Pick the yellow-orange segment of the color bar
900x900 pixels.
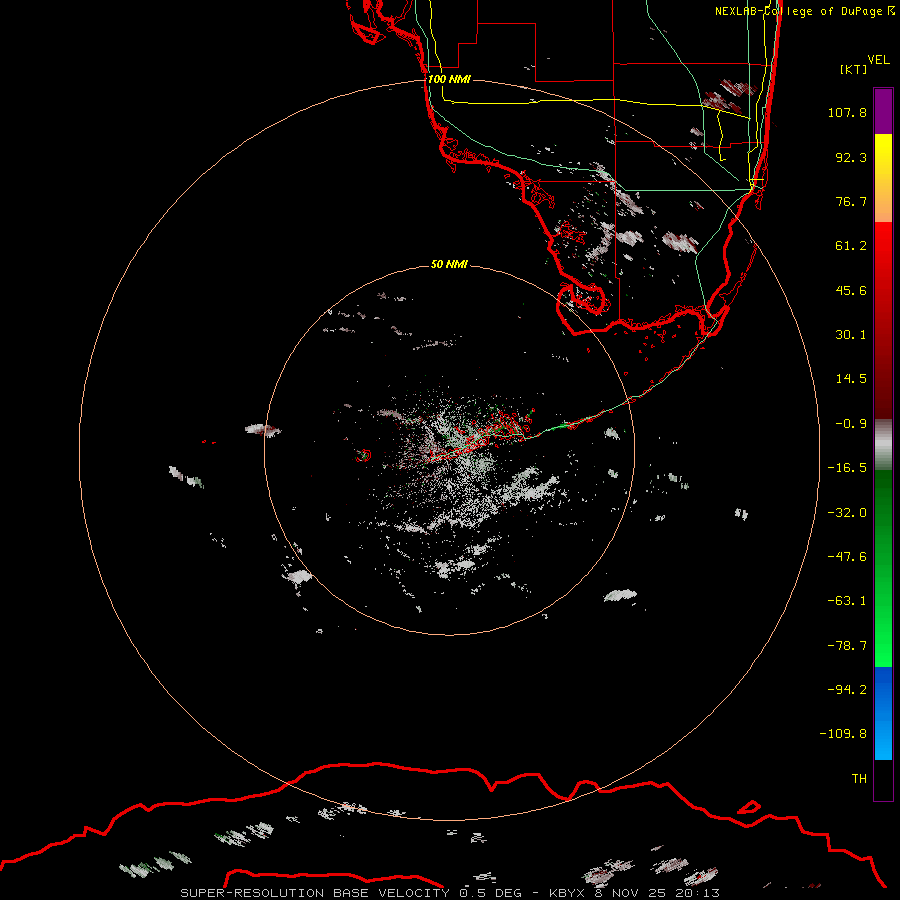[x=883, y=178]
